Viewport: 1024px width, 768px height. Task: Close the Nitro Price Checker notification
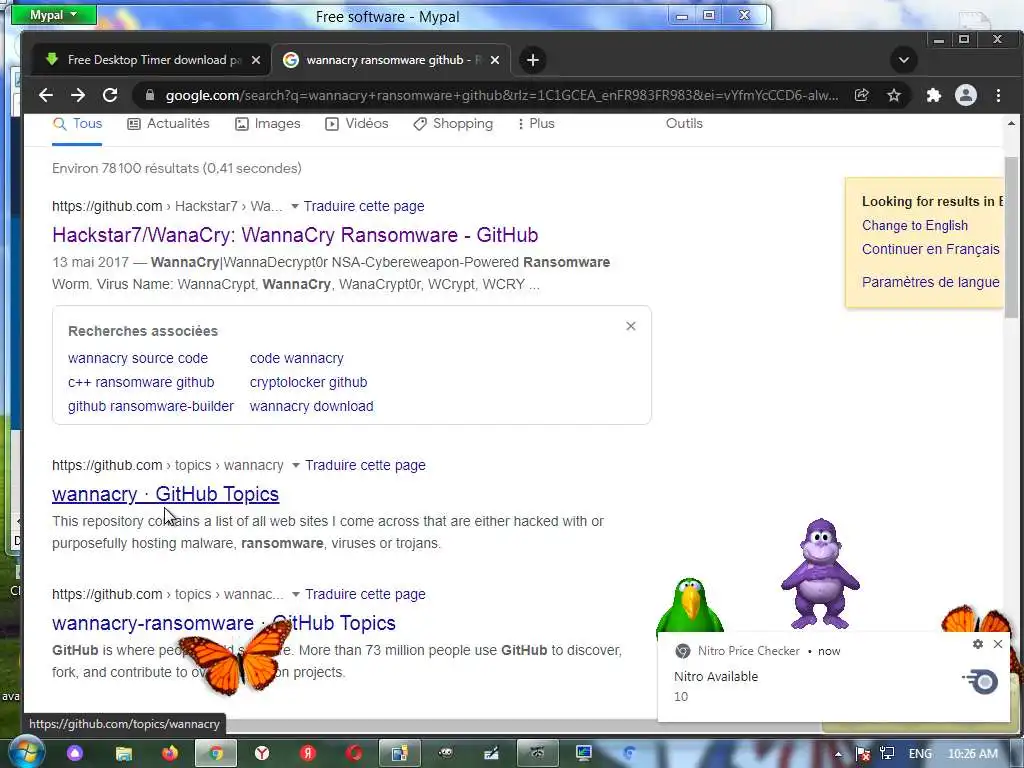coord(998,644)
